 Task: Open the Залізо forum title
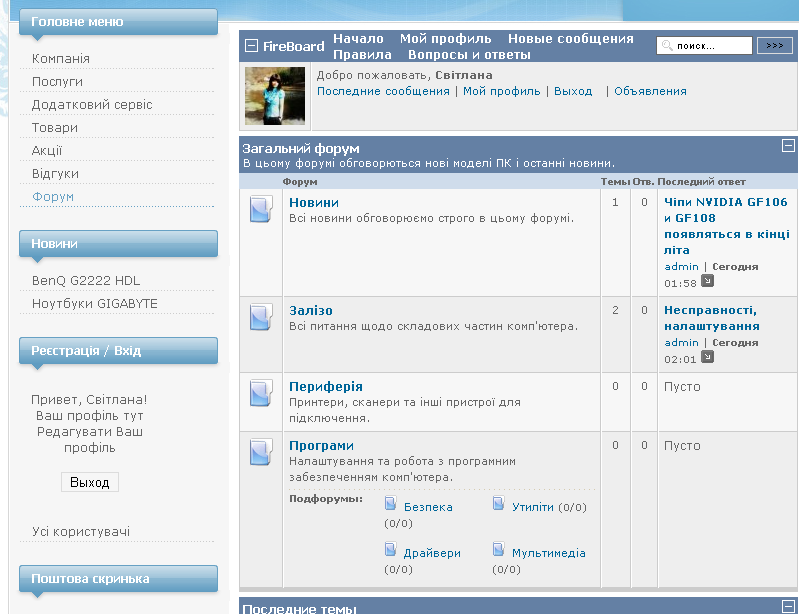311,311
